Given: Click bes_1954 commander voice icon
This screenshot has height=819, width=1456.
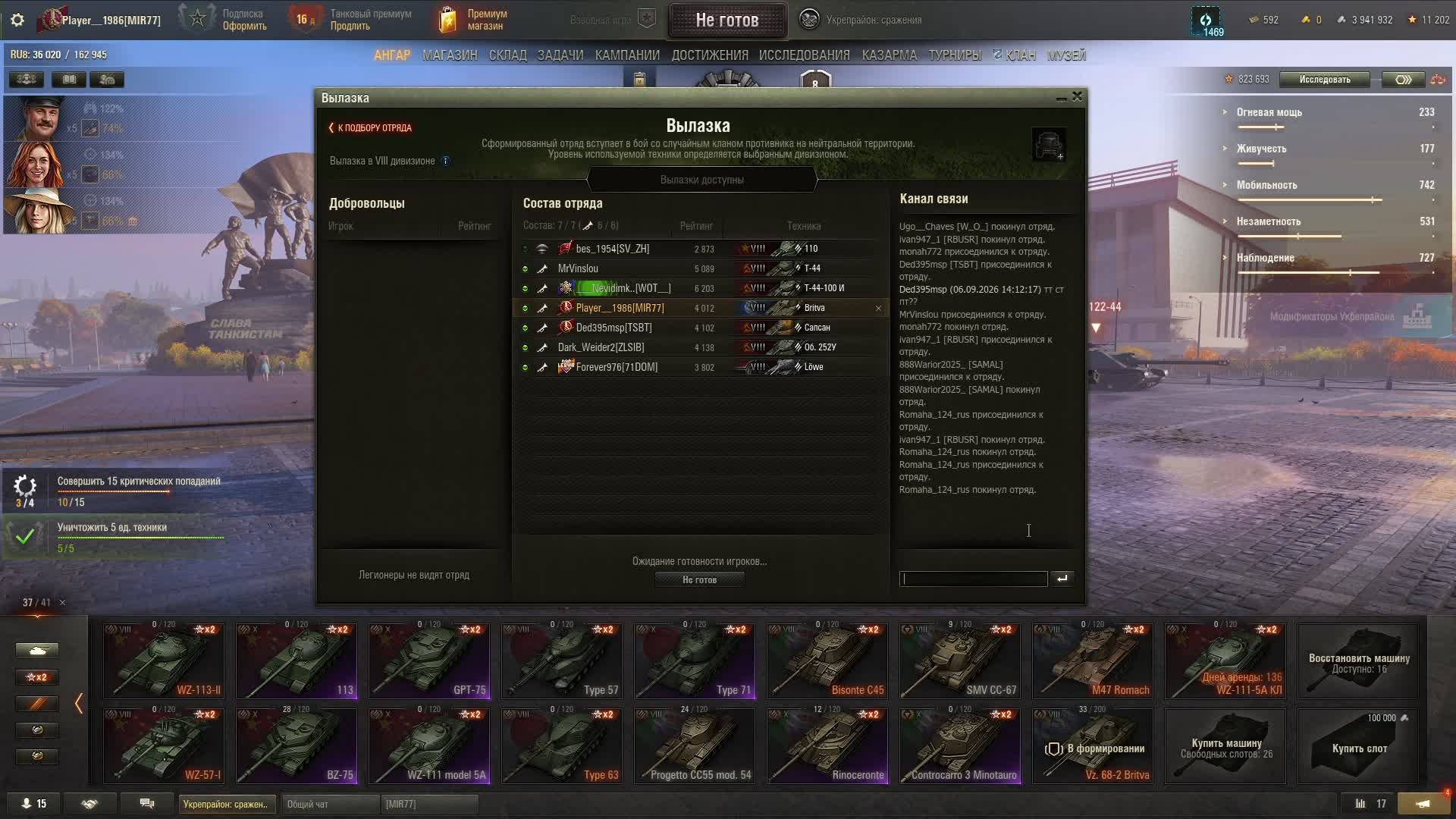Looking at the screenshot, I should (542, 249).
